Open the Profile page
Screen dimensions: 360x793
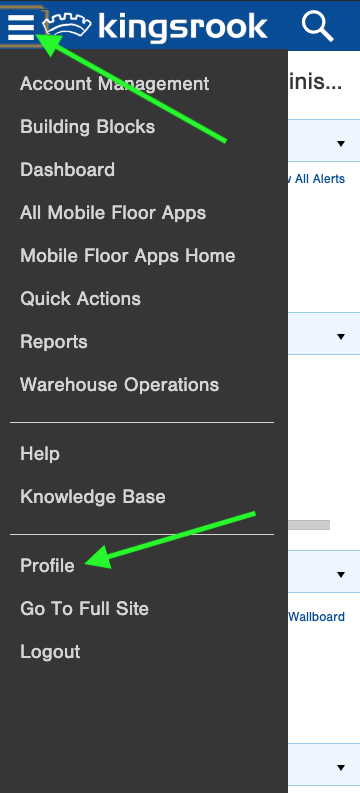tap(47, 565)
